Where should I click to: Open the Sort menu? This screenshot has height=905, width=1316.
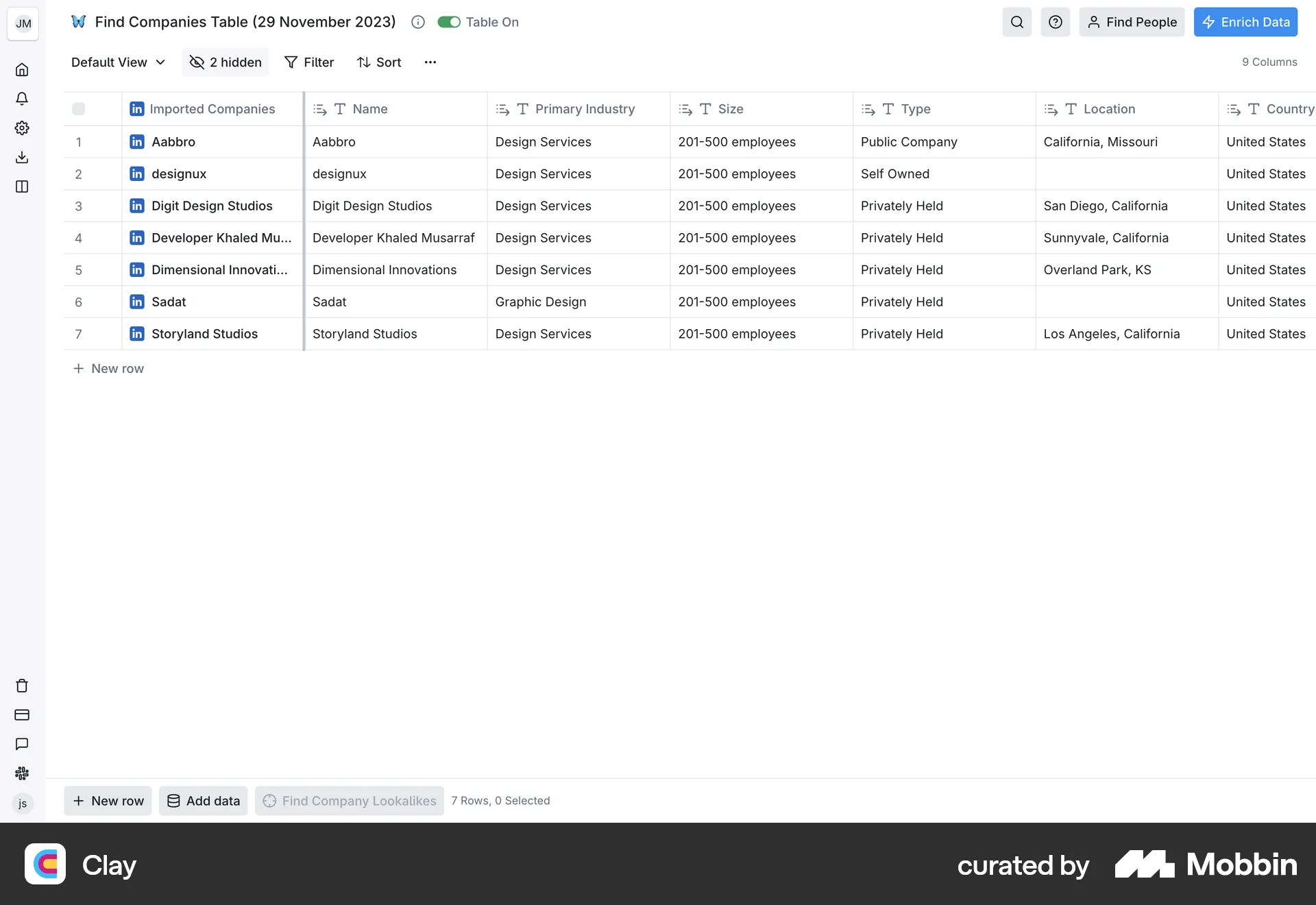click(379, 62)
